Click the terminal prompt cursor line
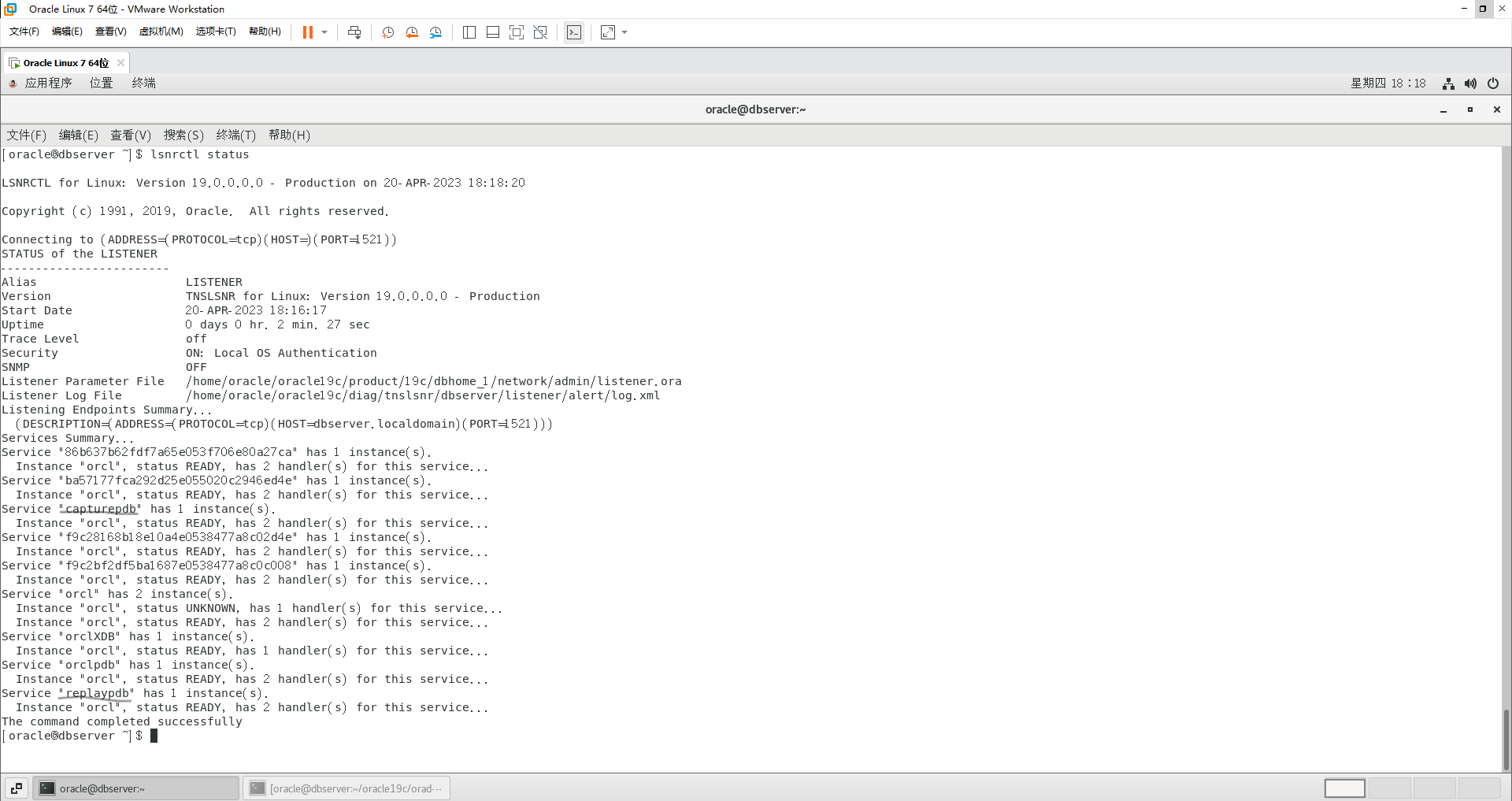This screenshot has height=801, width=1512. [x=80, y=736]
